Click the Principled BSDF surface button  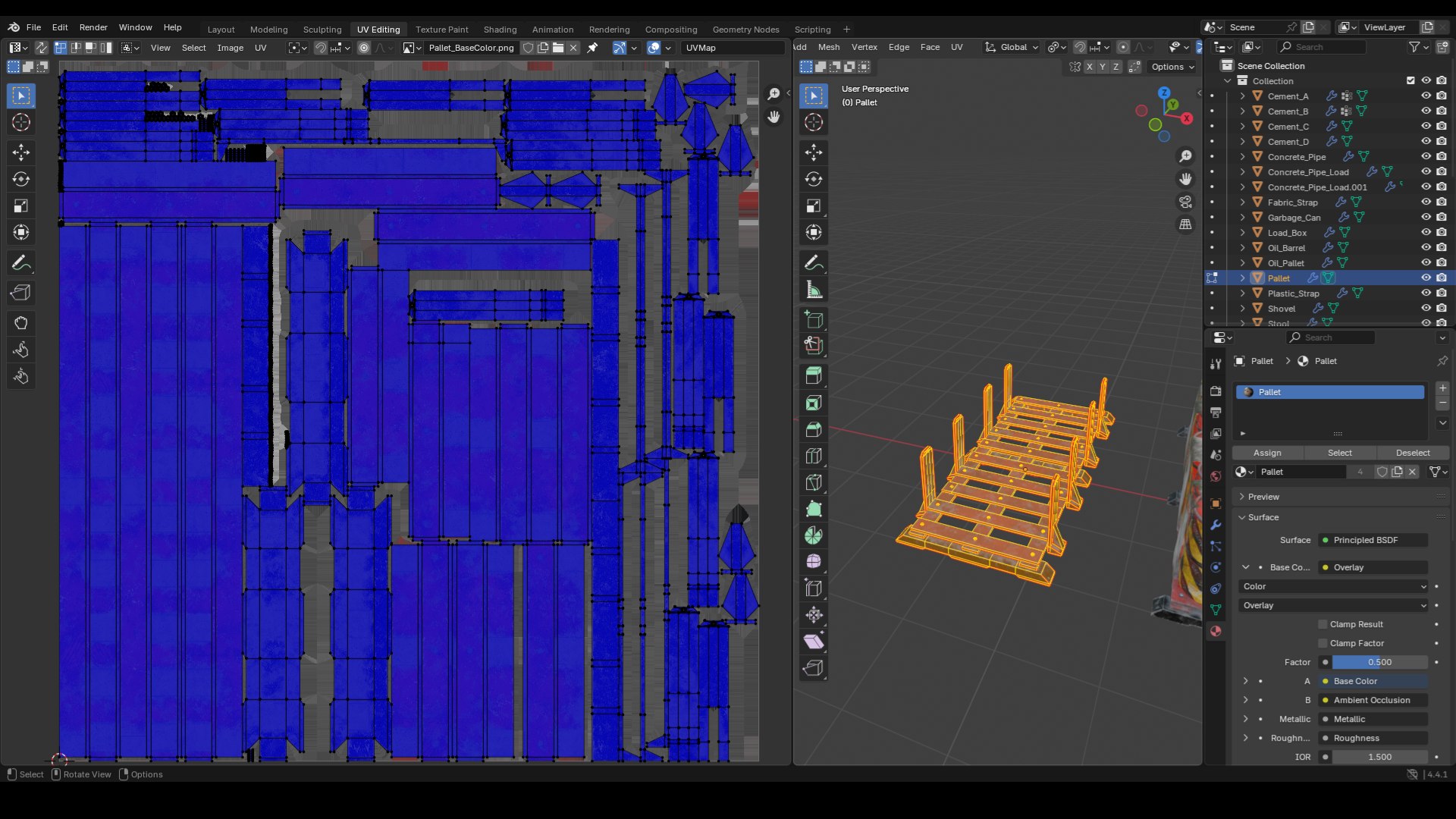(x=1373, y=540)
